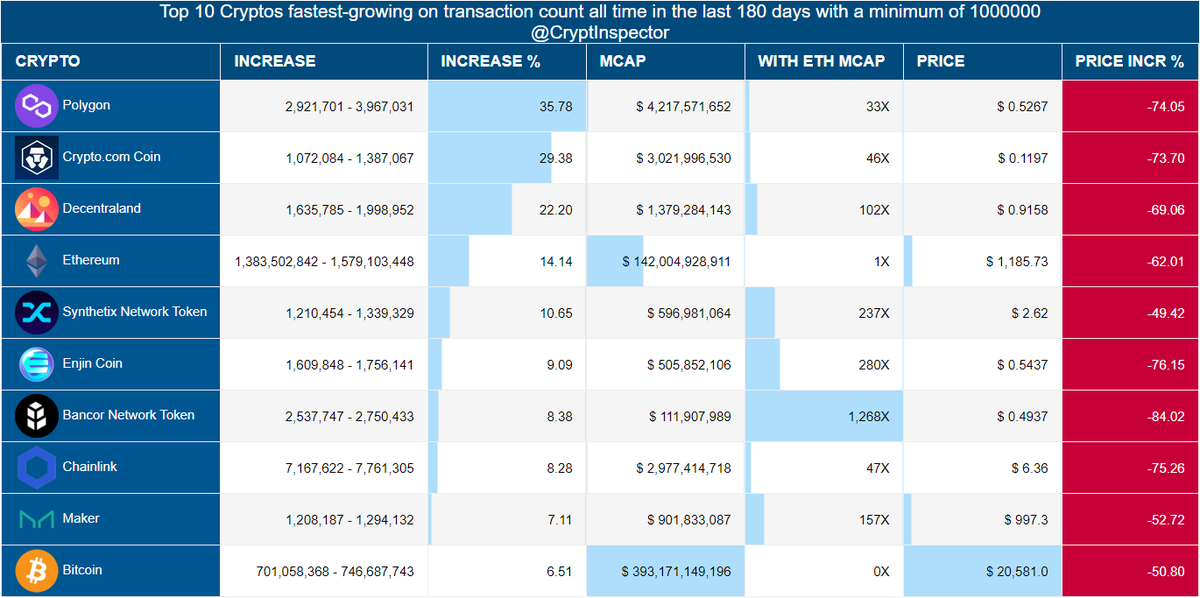Image resolution: width=1200 pixels, height=598 pixels.
Task: Click the -84.02 price change cell
Action: coord(1131,416)
